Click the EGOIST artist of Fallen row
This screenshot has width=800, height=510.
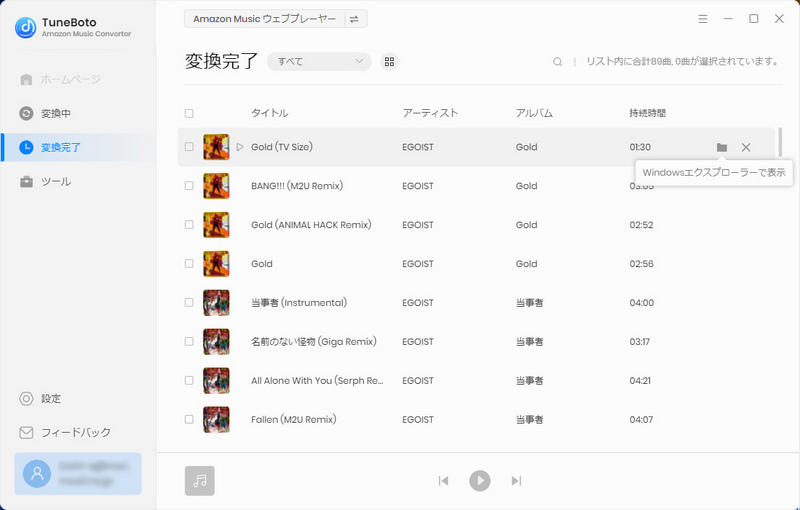[x=418, y=419]
